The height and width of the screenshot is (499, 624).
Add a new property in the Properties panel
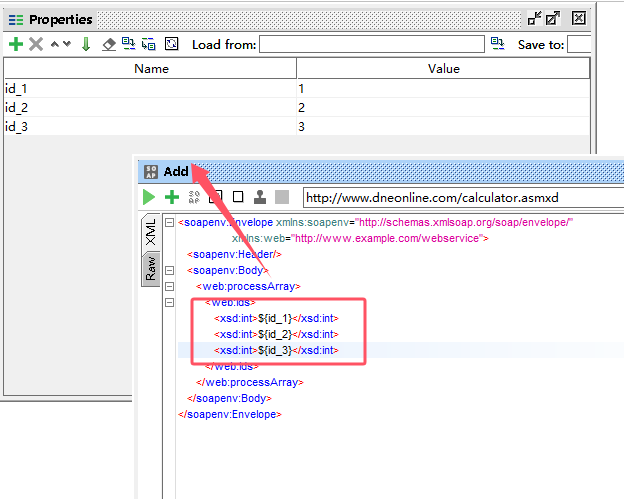pyautogui.click(x=16, y=44)
